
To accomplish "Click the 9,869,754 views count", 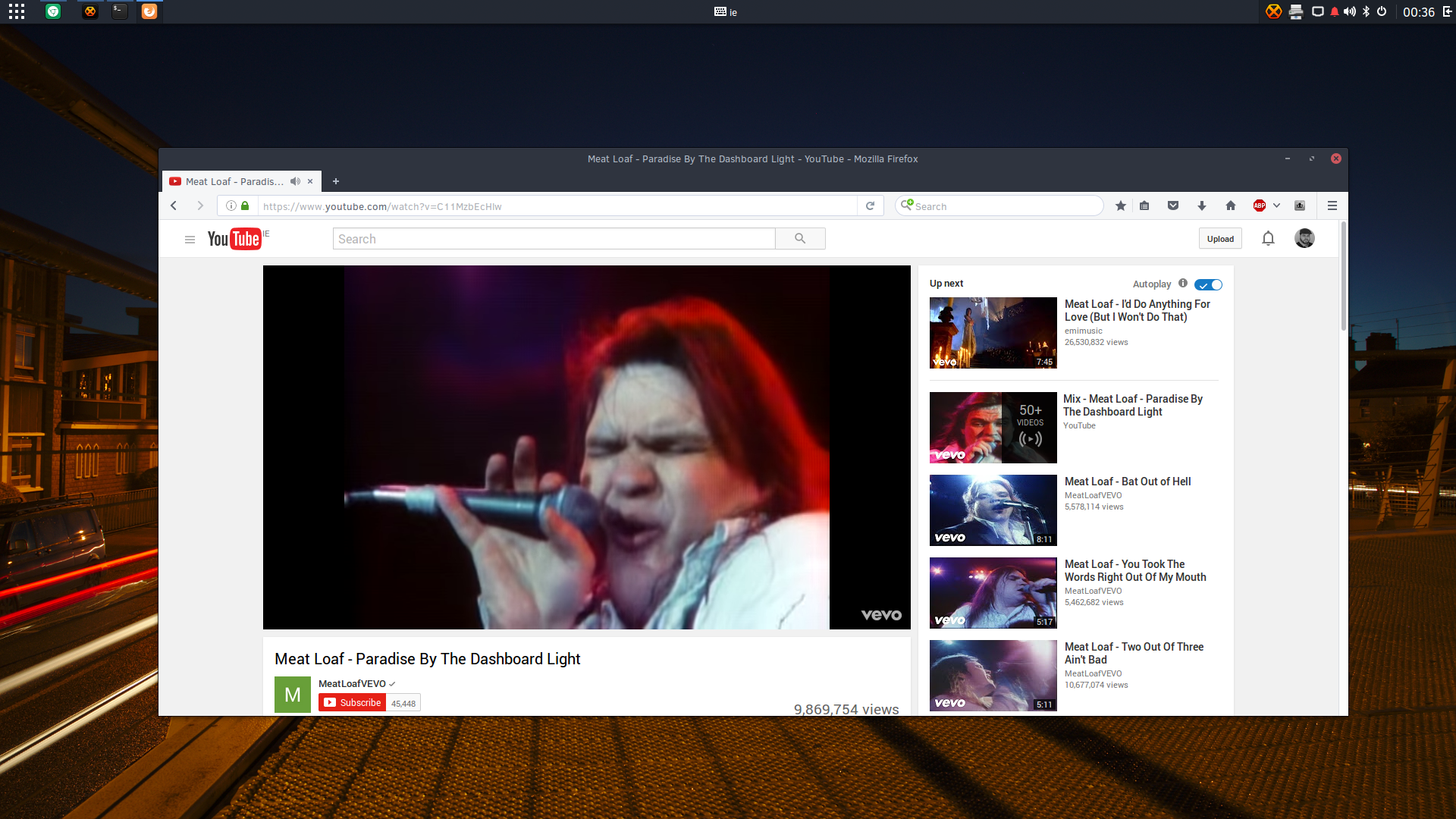I will click(x=846, y=709).
